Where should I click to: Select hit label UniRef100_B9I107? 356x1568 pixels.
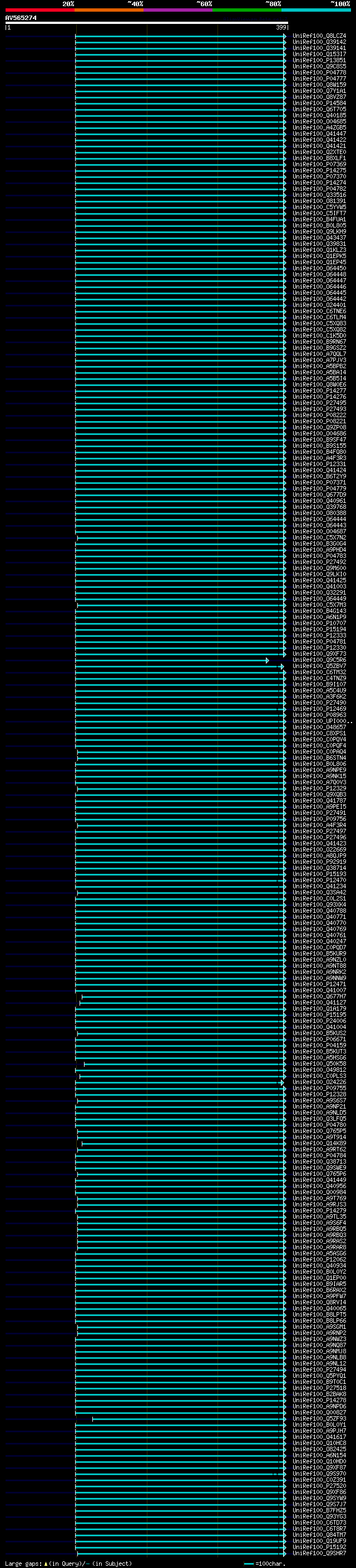tap(319, 684)
